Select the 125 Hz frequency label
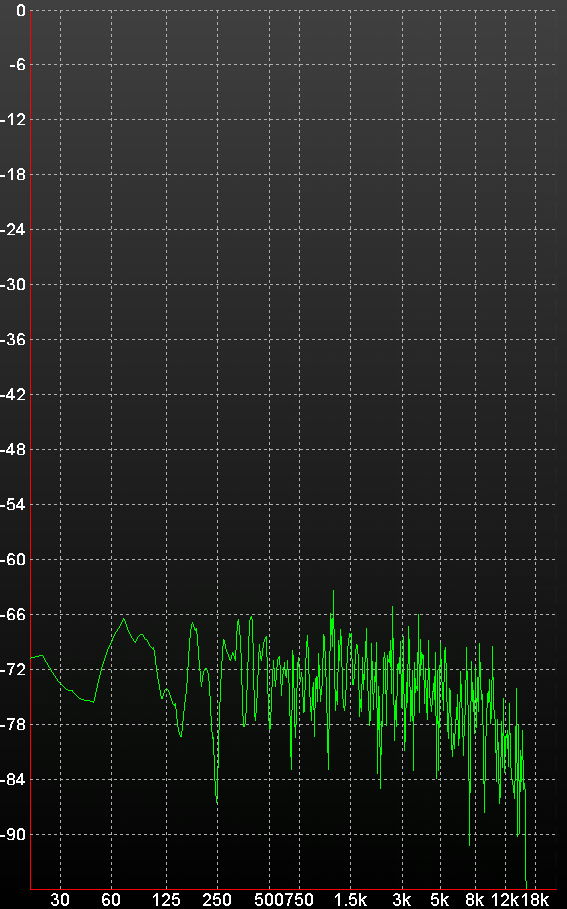Viewport: 567px width, 909px height. point(166,899)
